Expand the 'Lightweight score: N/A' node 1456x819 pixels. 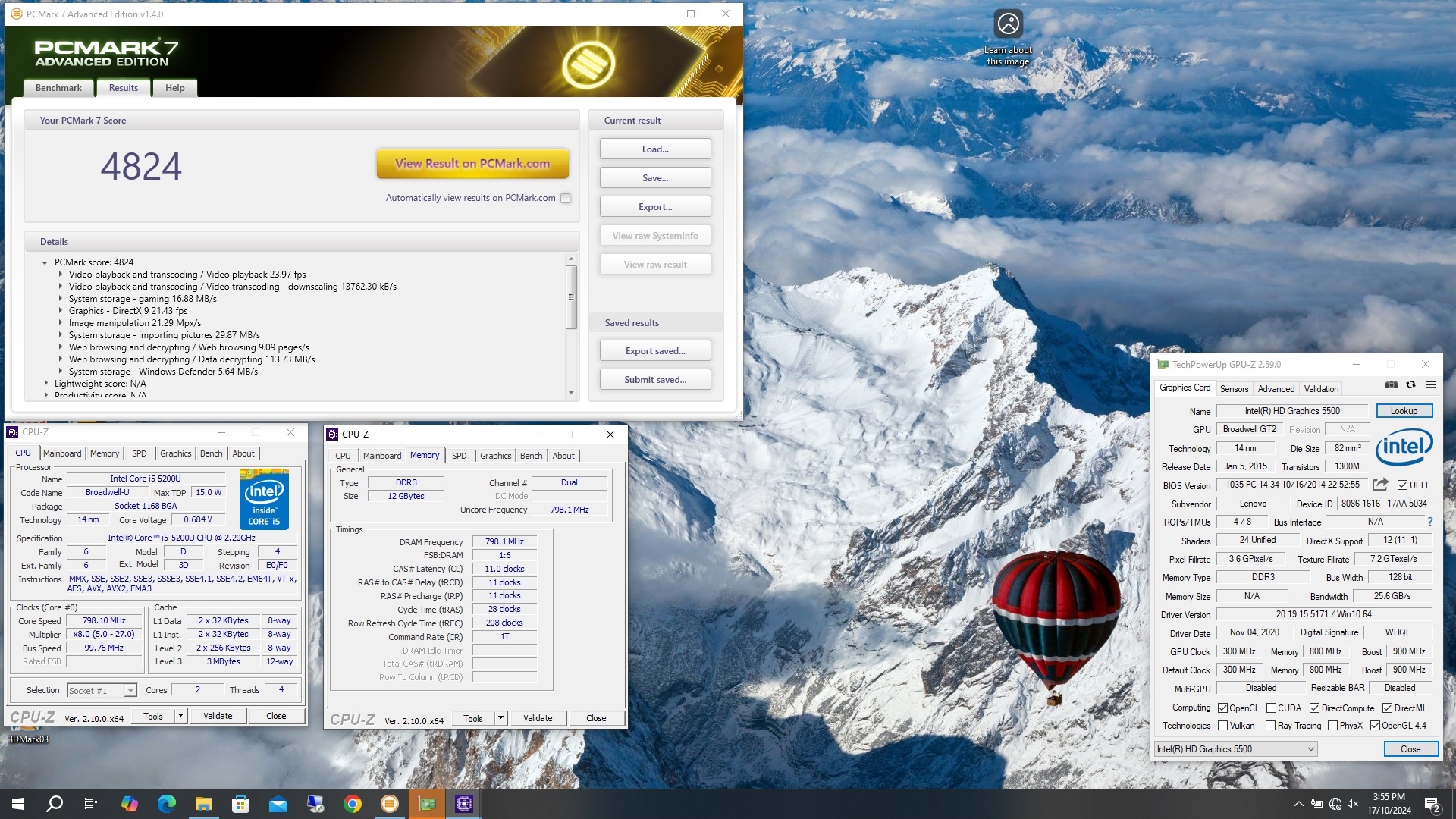pyautogui.click(x=45, y=384)
